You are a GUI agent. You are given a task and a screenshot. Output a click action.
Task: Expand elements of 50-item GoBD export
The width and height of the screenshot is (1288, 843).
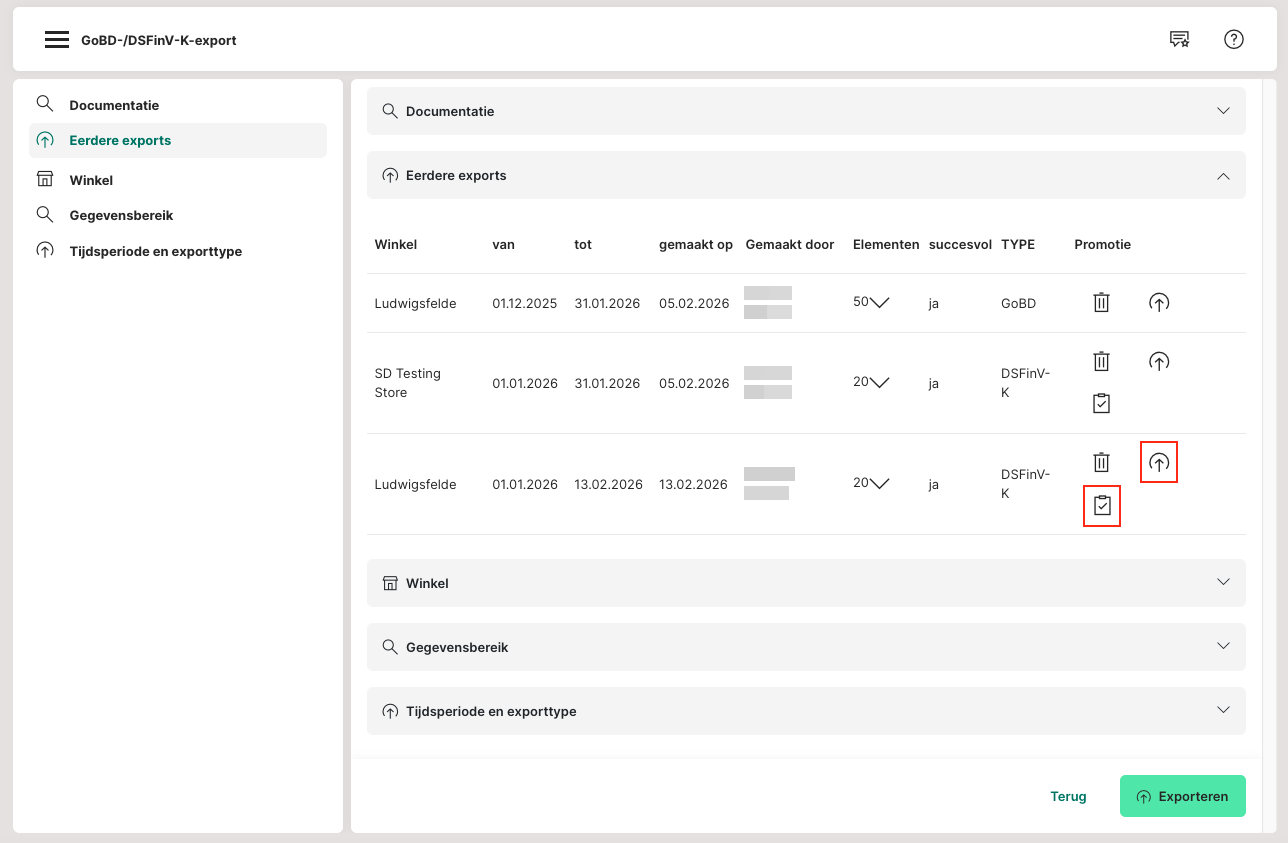pos(879,303)
